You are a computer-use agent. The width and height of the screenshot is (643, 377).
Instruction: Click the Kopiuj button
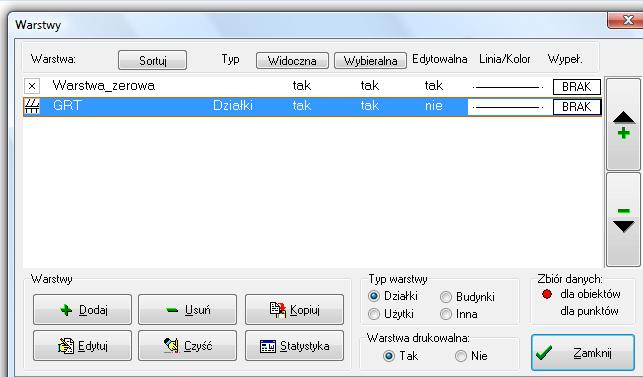pos(294,310)
